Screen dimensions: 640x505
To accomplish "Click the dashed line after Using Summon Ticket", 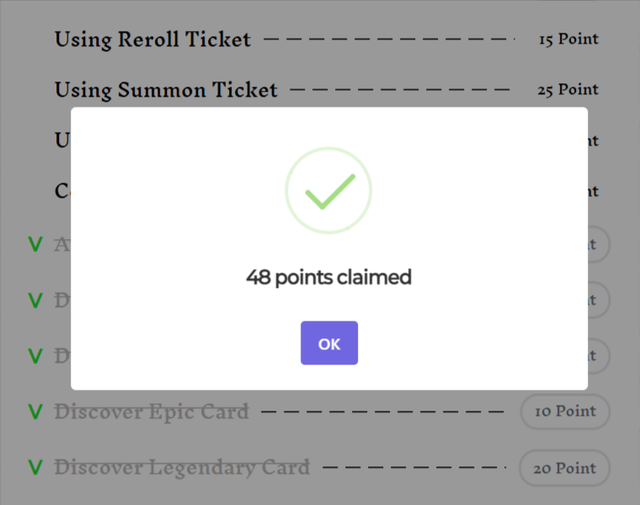I will (400, 90).
